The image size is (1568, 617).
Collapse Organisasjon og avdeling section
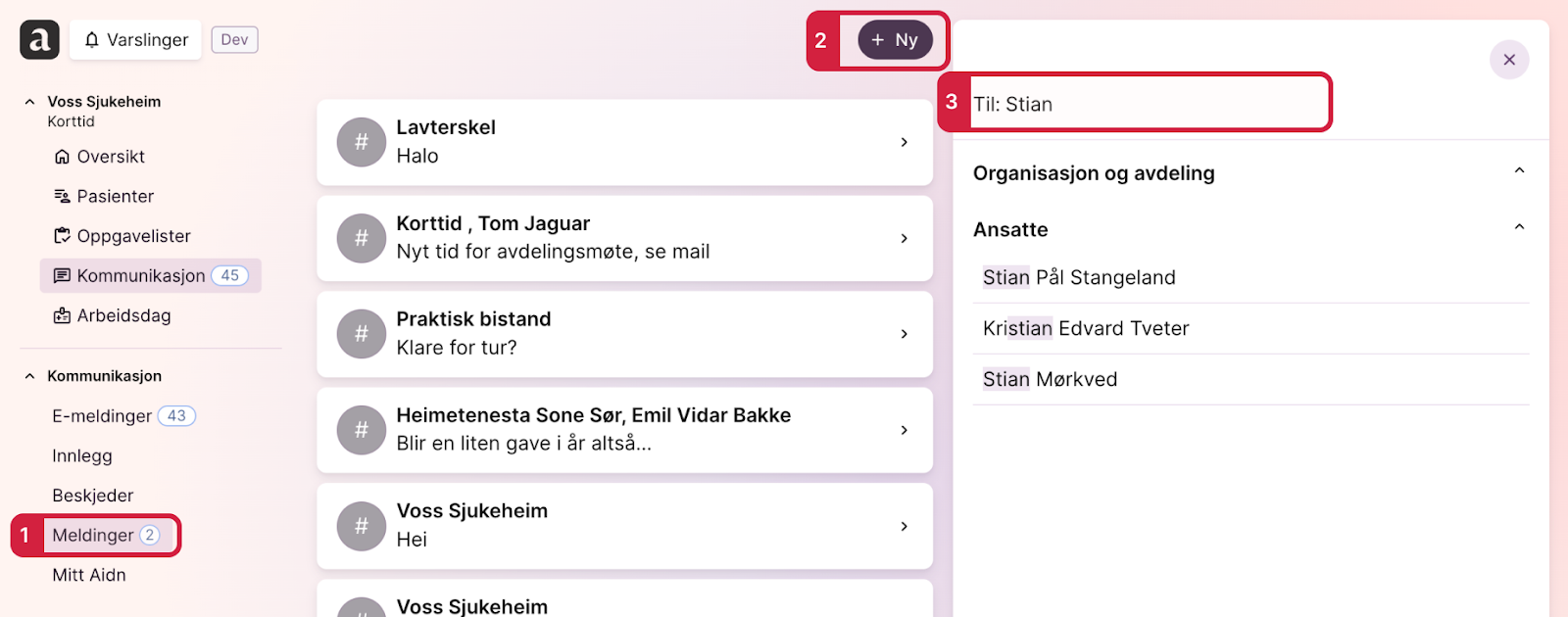click(1519, 171)
